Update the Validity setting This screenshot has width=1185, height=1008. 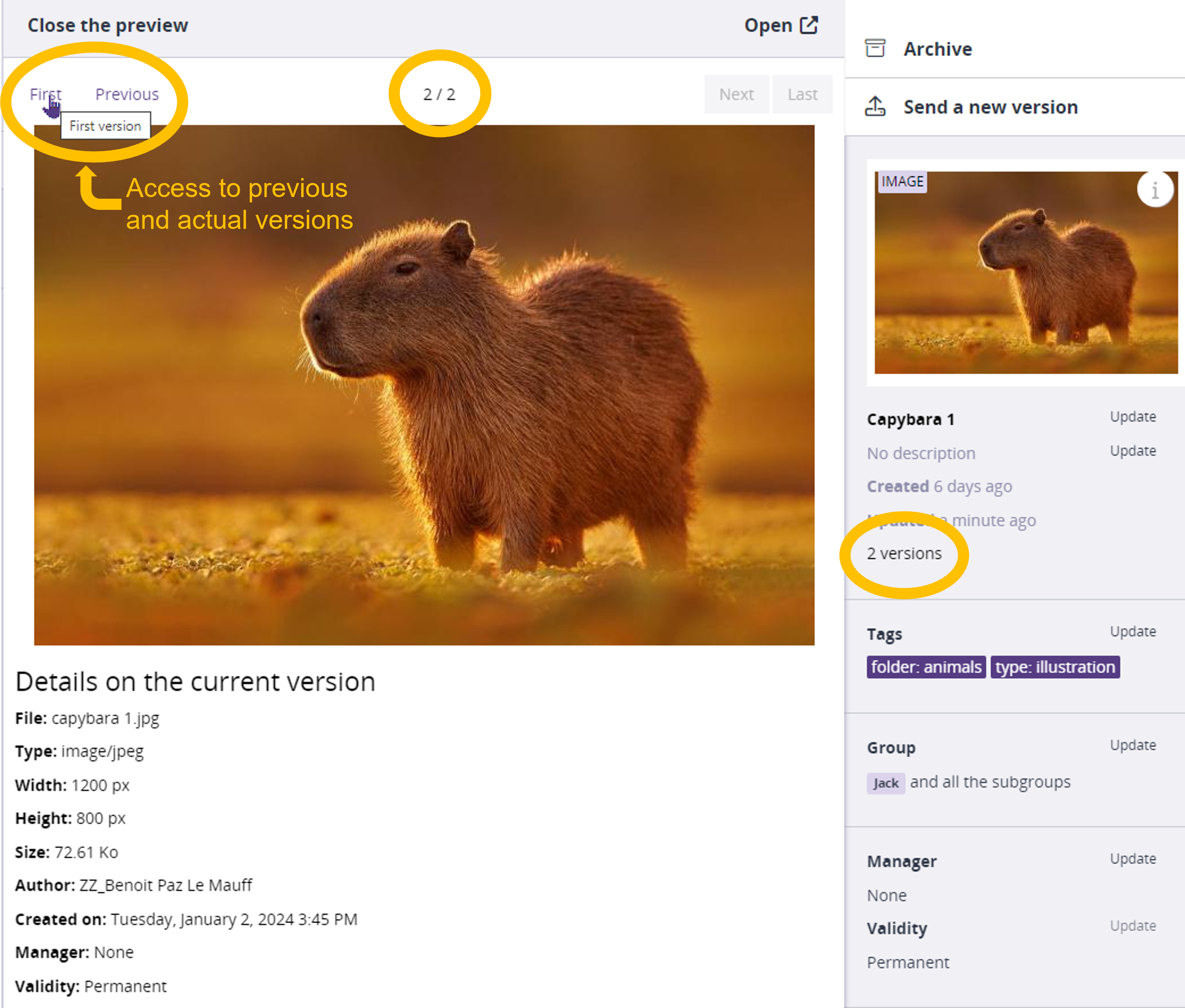1133,926
